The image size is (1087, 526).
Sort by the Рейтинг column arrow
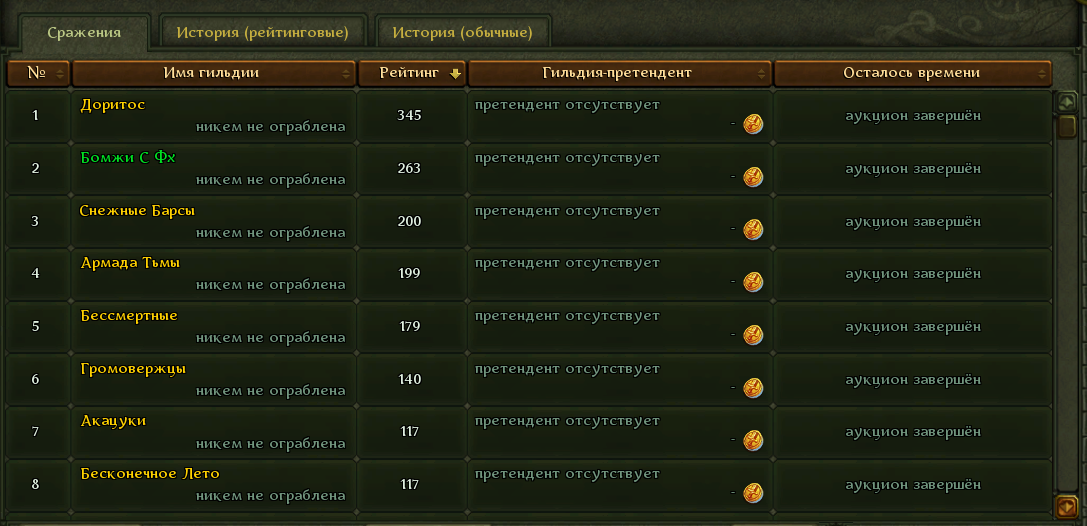coord(455,73)
